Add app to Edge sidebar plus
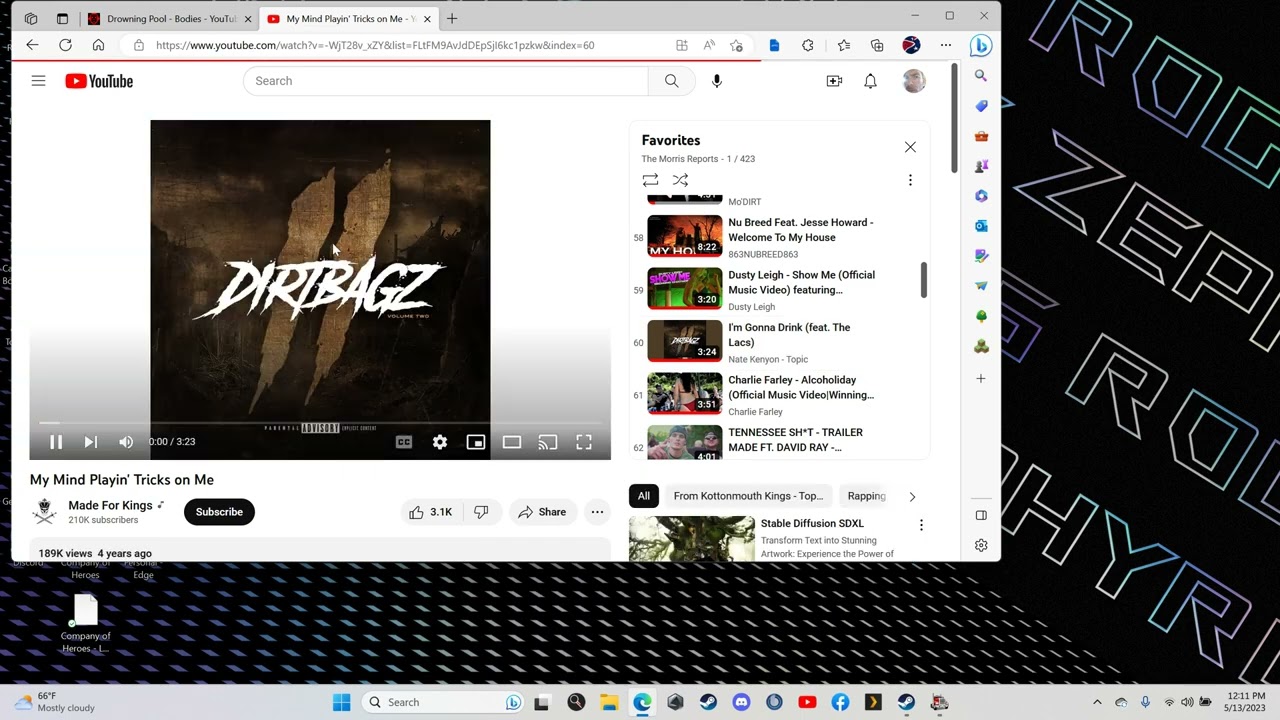Image resolution: width=1280 pixels, height=720 pixels. point(981,378)
